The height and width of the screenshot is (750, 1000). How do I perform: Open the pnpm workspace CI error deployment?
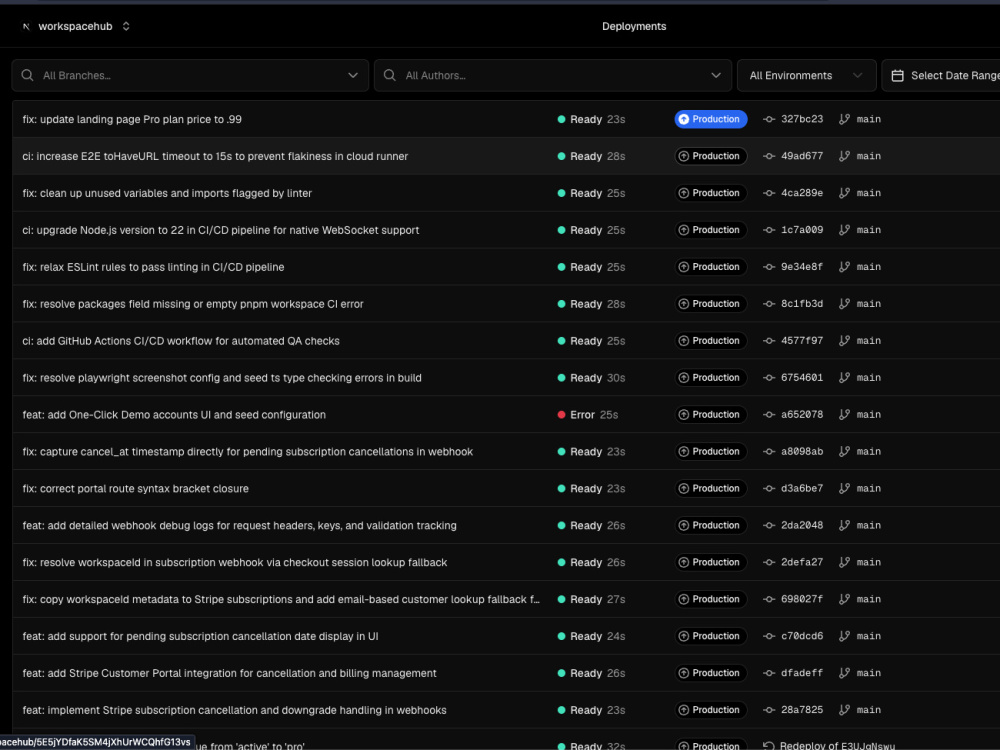point(193,304)
